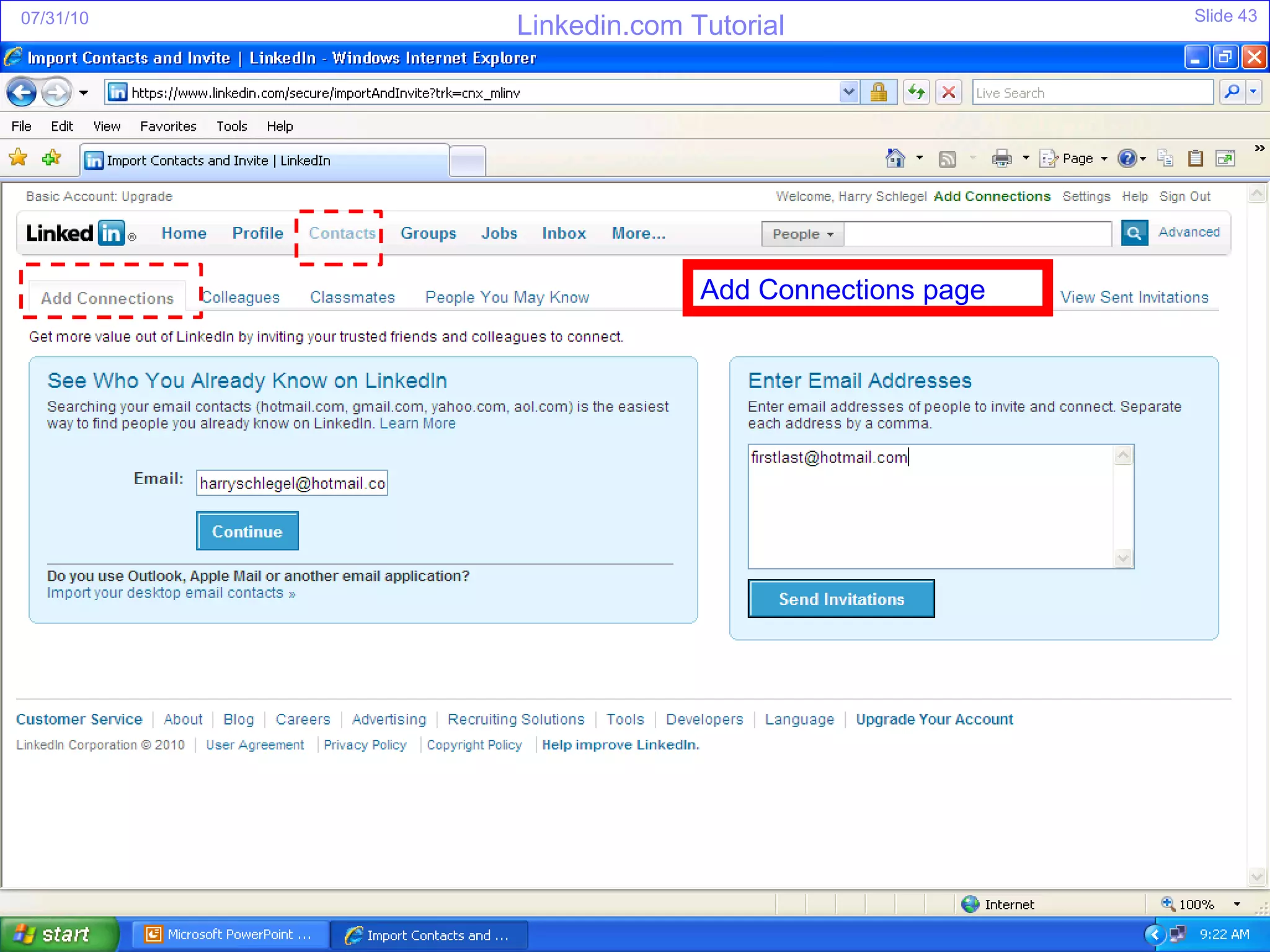Select the Classmates tab
The image size is (1270, 952).
(x=352, y=297)
